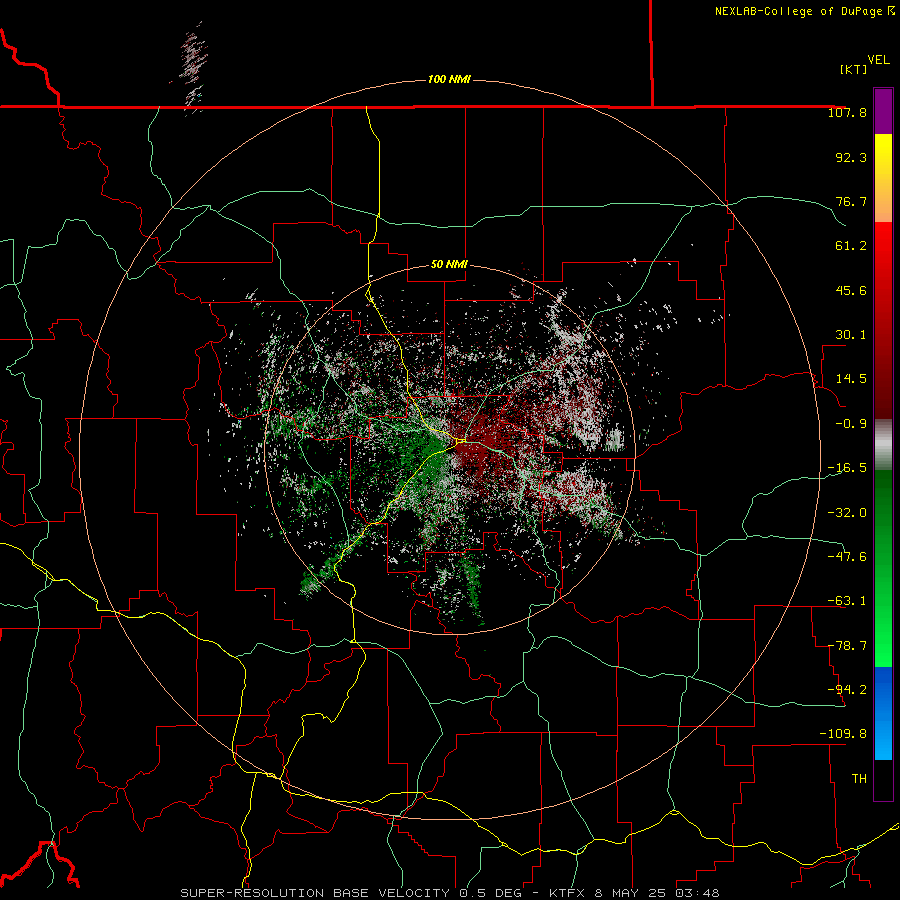
Task: Click the bright green segment of the color bar
Action: (x=883, y=568)
